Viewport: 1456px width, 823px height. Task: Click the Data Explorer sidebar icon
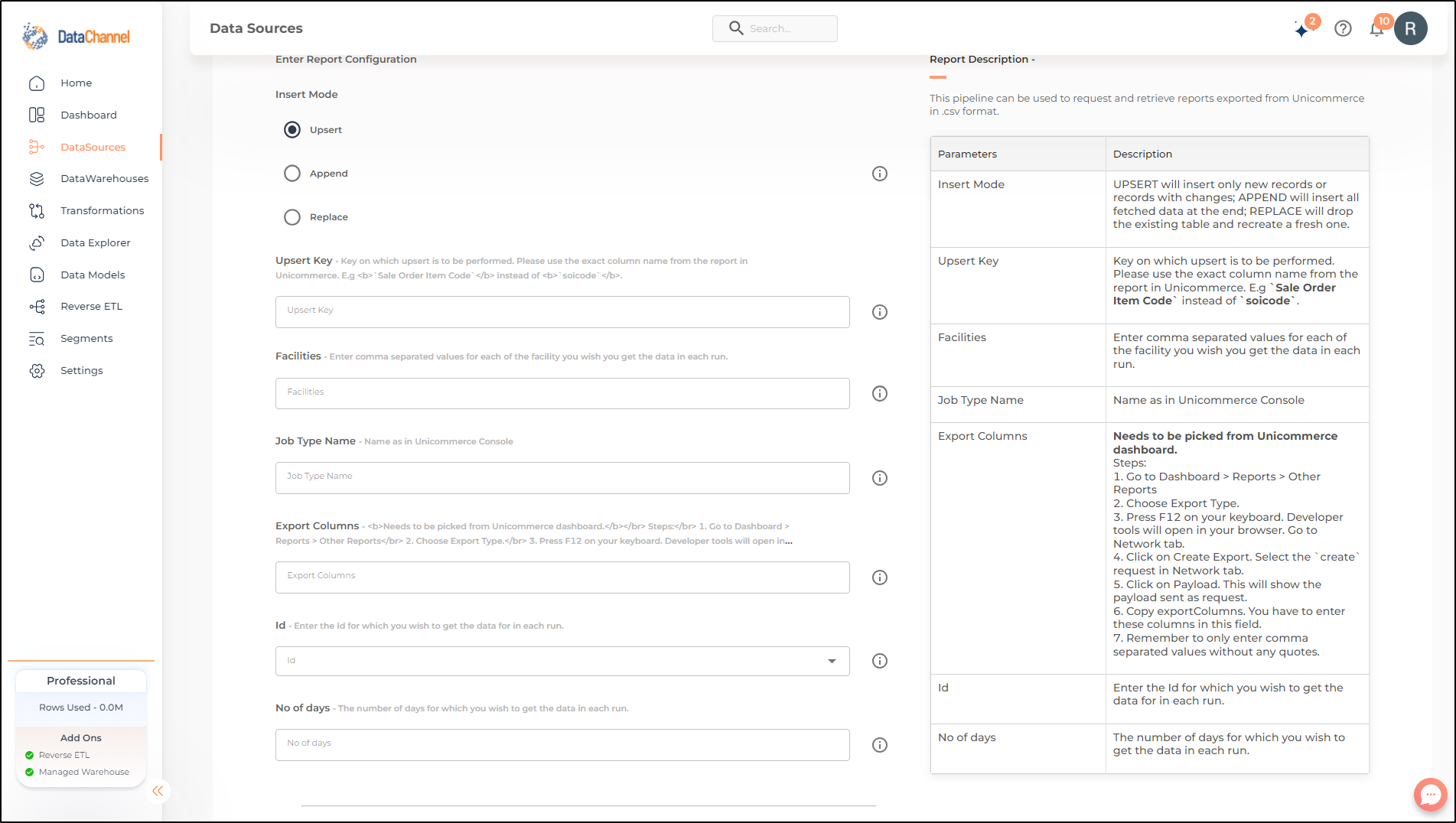tap(37, 242)
